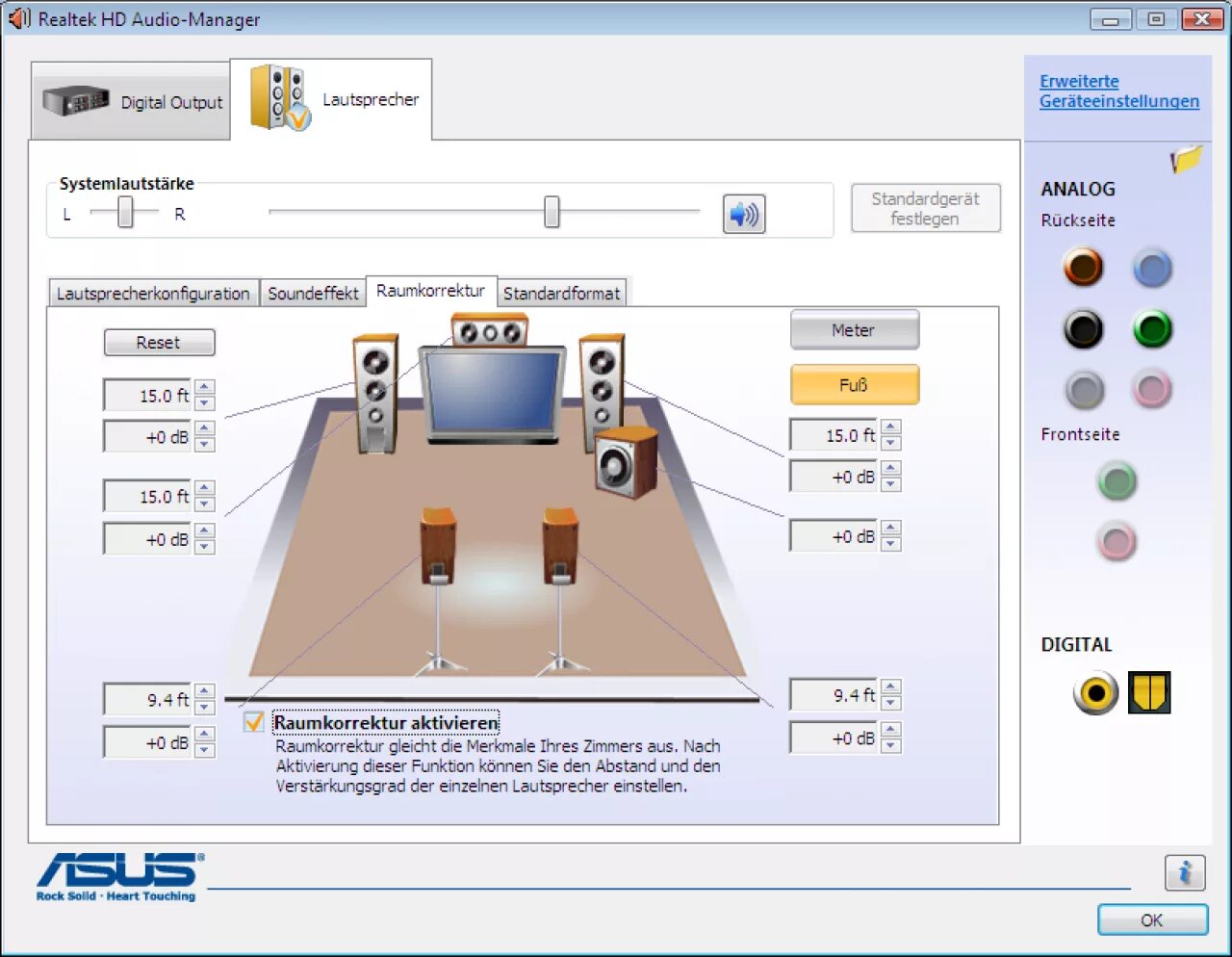Click the pink front panel jack
Image resolution: width=1232 pixels, height=957 pixels.
tap(1116, 541)
